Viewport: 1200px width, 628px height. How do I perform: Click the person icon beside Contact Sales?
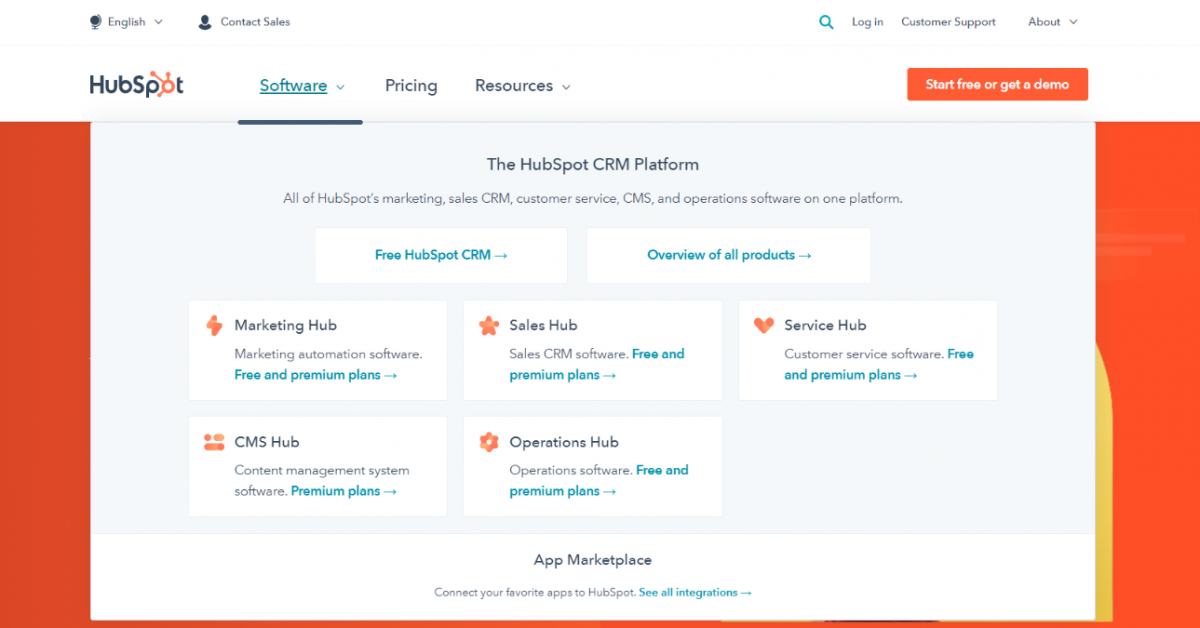pyautogui.click(x=205, y=21)
